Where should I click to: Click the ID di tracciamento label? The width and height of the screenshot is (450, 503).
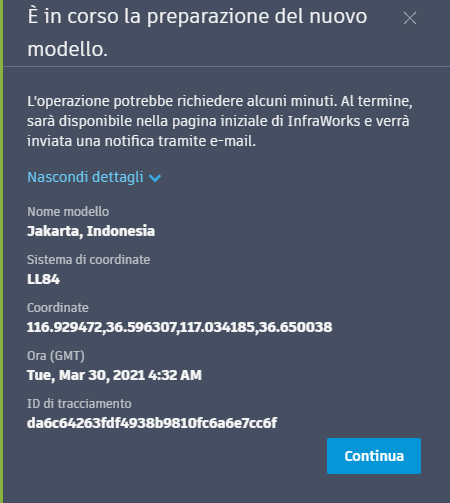pos(79,404)
